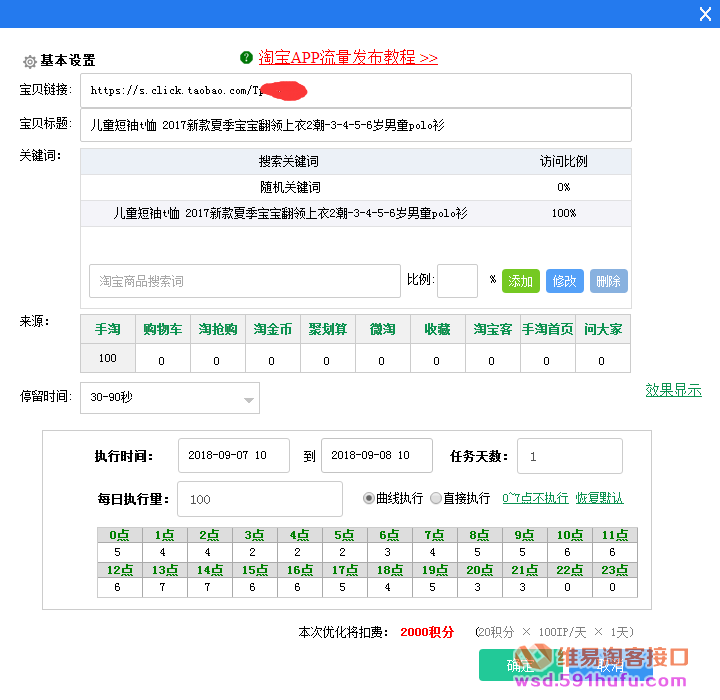Screen dimensions: 720x700
Task: Edit the 18点 hourly value cell
Action: [x=389, y=587]
